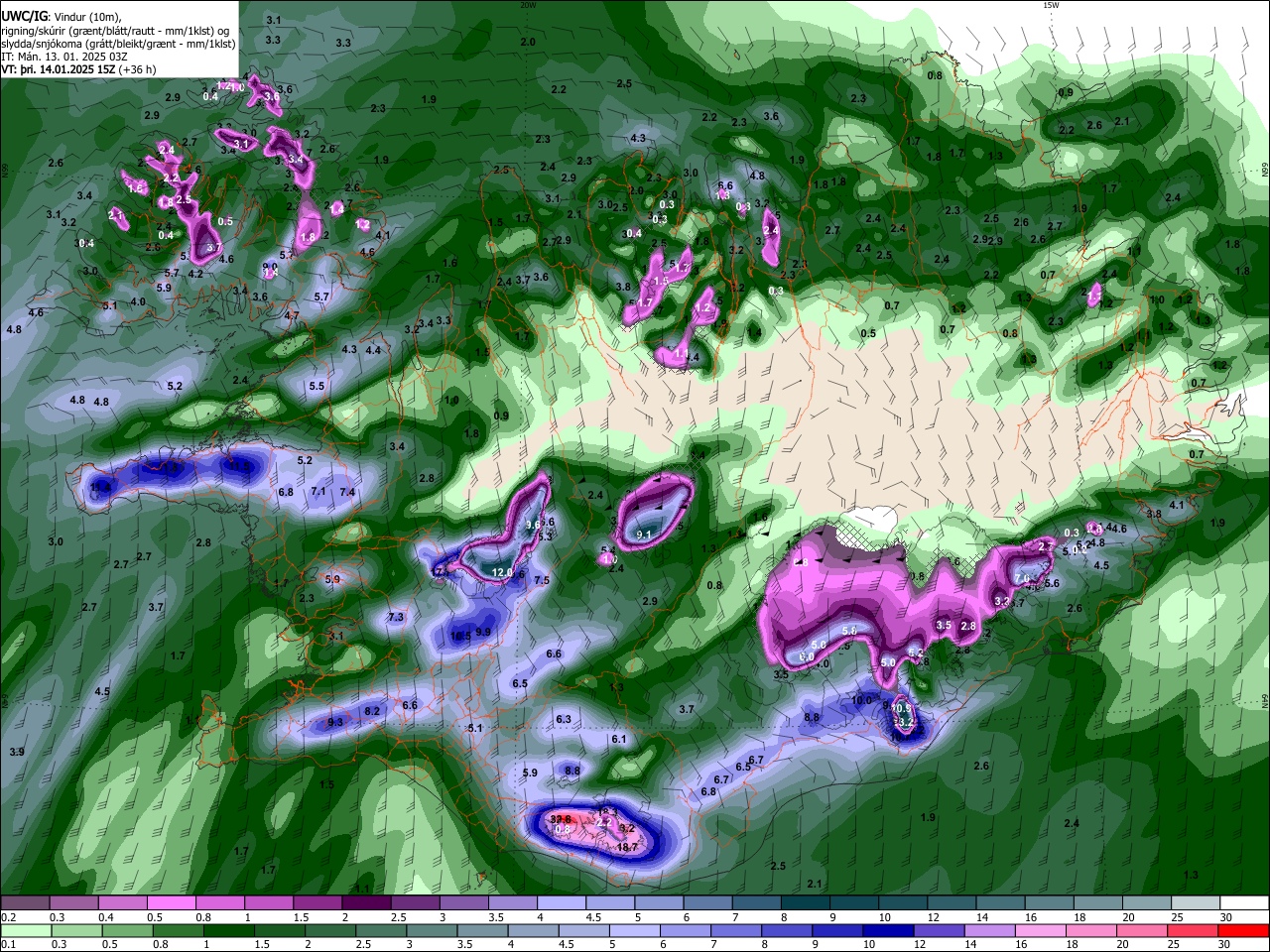Select the bright pink swatch between 0.5 and 0.8 in upper legend
1270x952 pixels.
[172, 903]
